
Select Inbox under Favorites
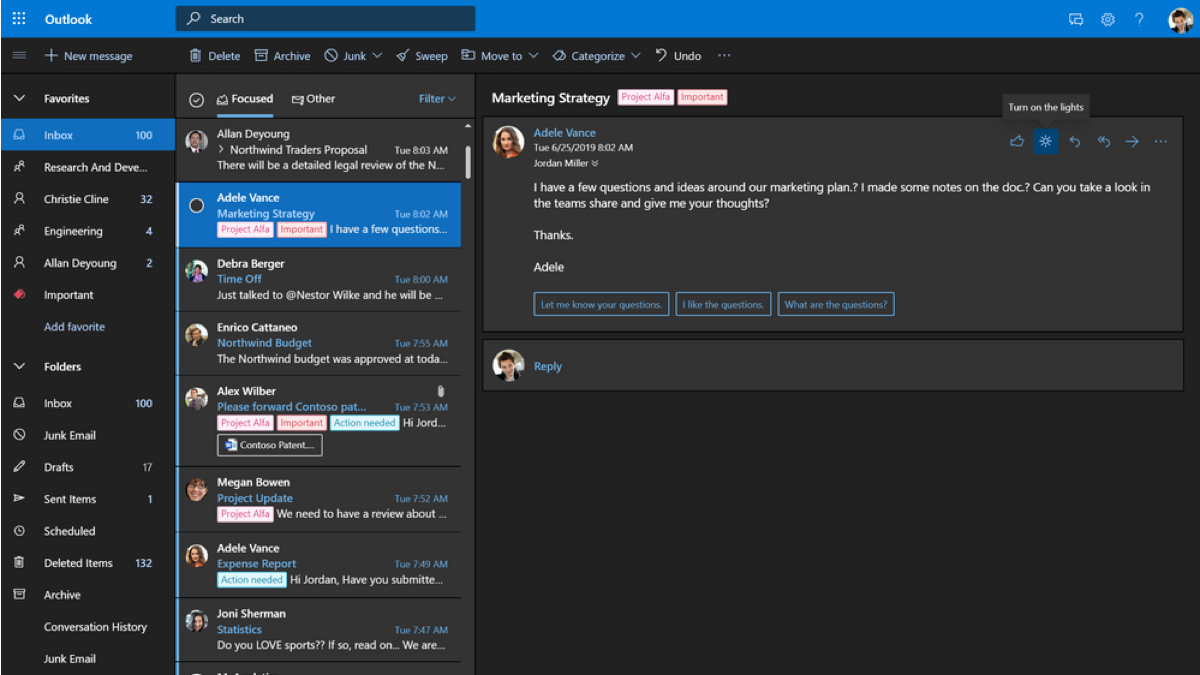87,135
